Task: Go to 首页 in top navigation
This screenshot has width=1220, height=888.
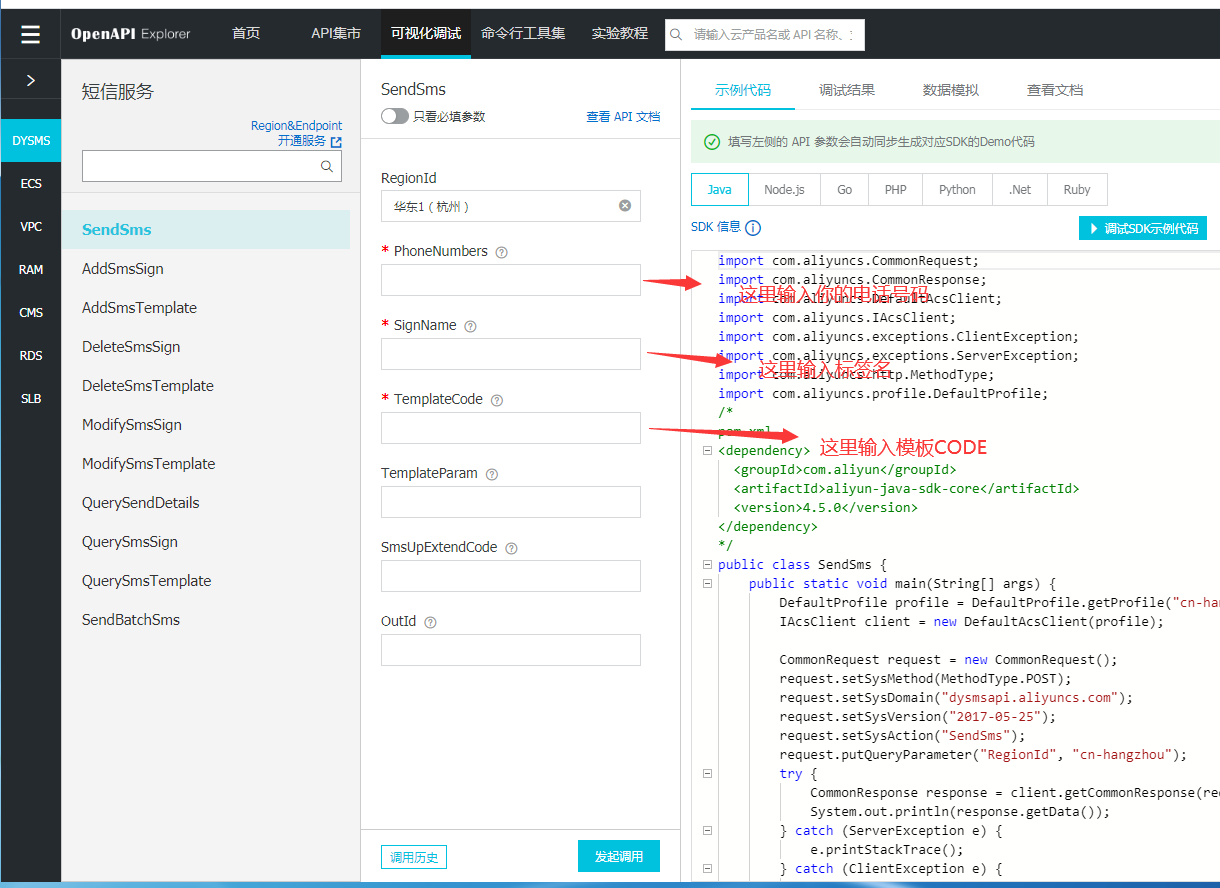Action: (x=246, y=33)
